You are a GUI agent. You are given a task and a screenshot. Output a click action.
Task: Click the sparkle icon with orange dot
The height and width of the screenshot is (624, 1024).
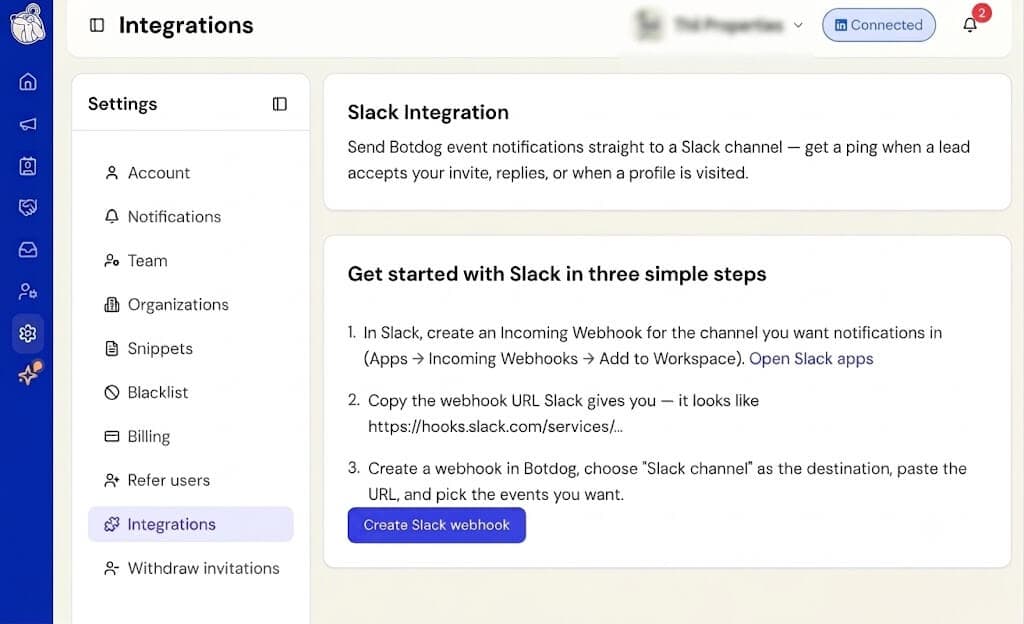[29, 374]
